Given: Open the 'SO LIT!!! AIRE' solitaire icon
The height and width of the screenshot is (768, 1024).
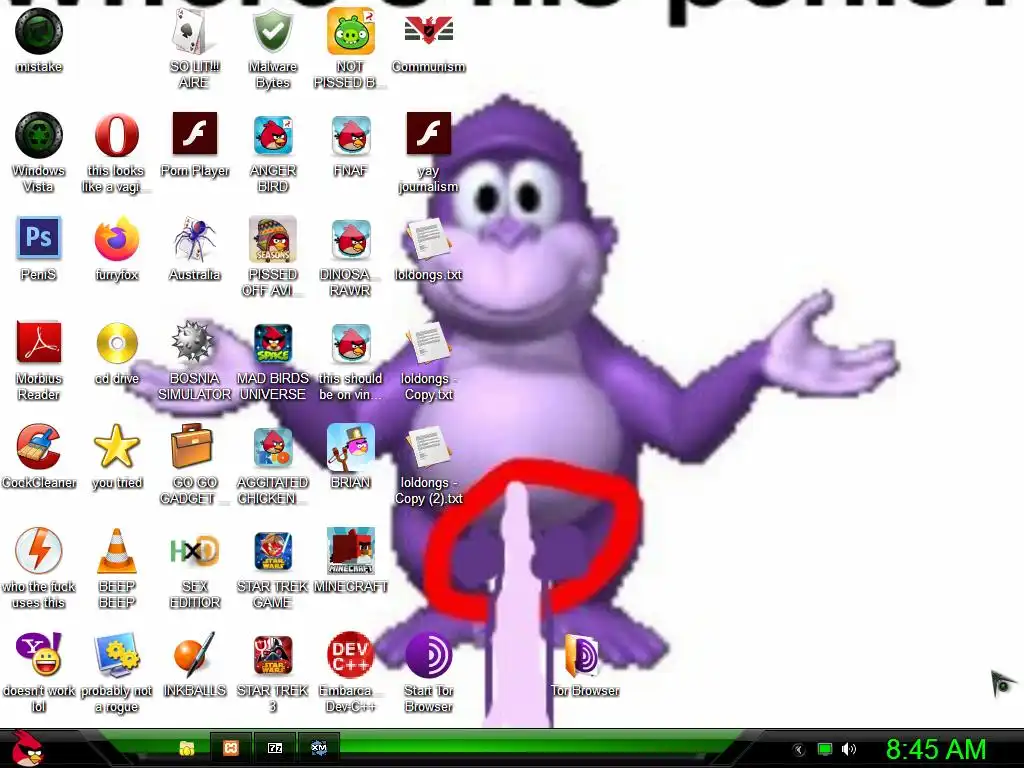Looking at the screenshot, I should (x=194, y=31).
